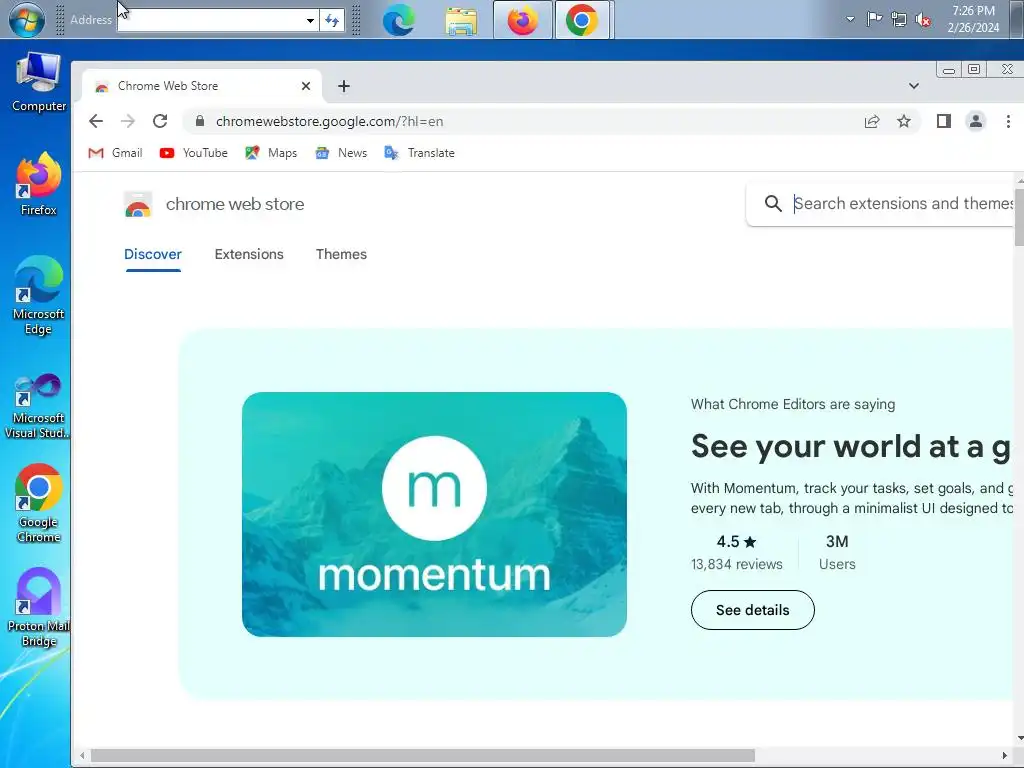Select the Computer desktop icon
1024x768 pixels.
pos(39,82)
